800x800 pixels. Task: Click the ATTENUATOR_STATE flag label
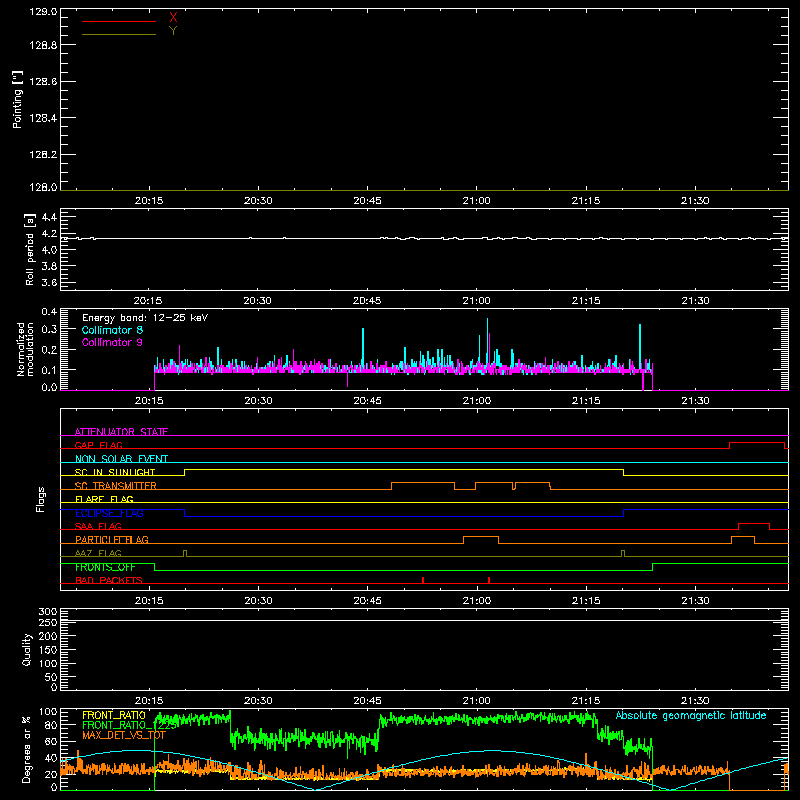pyautogui.click(x=121, y=432)
